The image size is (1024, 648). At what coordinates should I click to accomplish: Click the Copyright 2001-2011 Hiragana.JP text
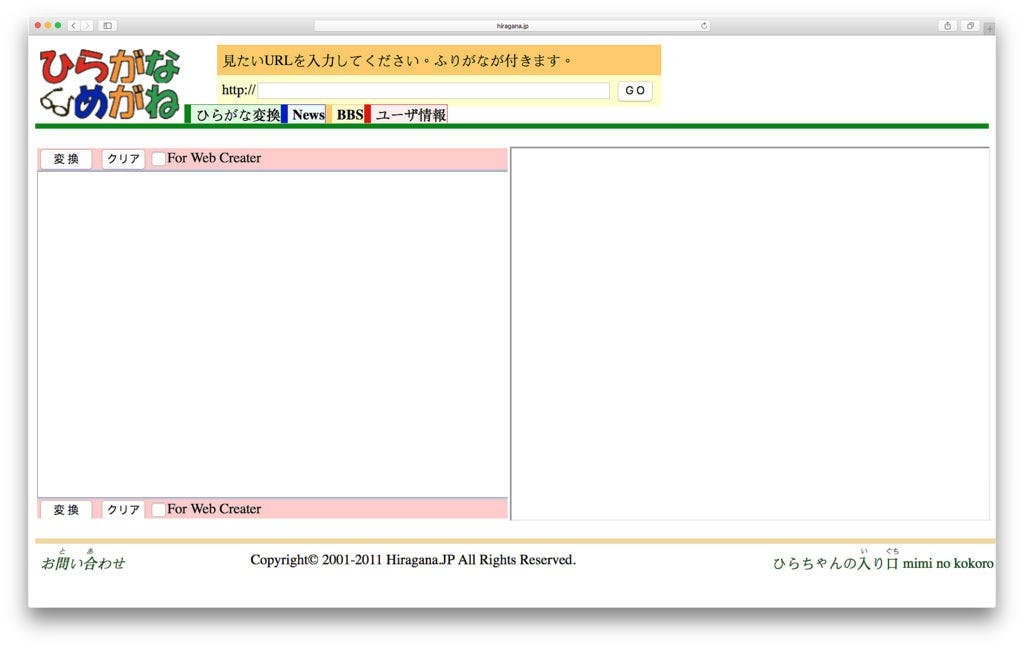[x=413, y=560]
